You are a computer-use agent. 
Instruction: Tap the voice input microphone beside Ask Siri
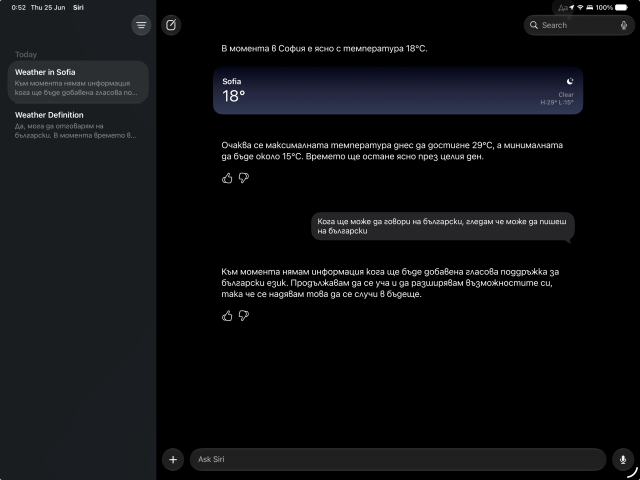623,460
